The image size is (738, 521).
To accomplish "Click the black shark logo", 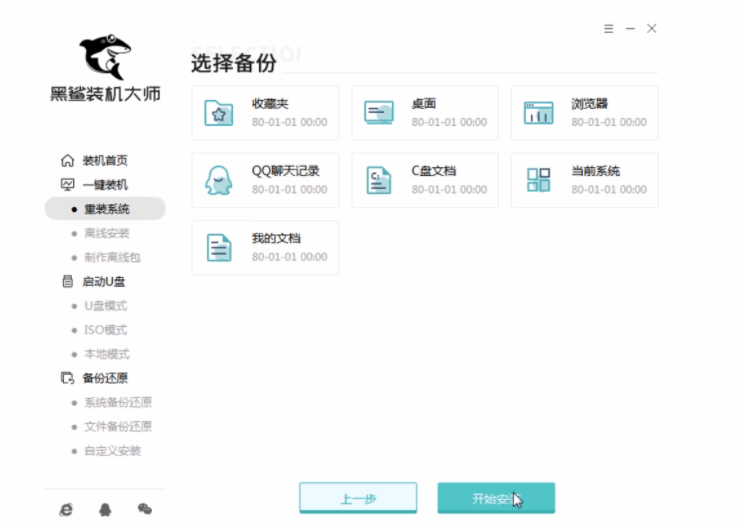I will click(x=105, y=57).
